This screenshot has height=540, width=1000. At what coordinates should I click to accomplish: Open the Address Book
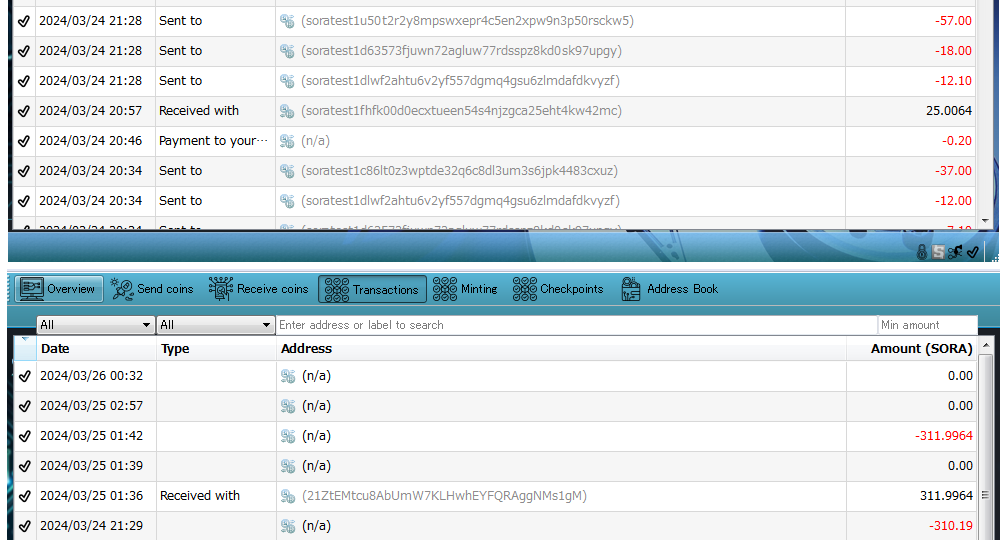(631, 289)
